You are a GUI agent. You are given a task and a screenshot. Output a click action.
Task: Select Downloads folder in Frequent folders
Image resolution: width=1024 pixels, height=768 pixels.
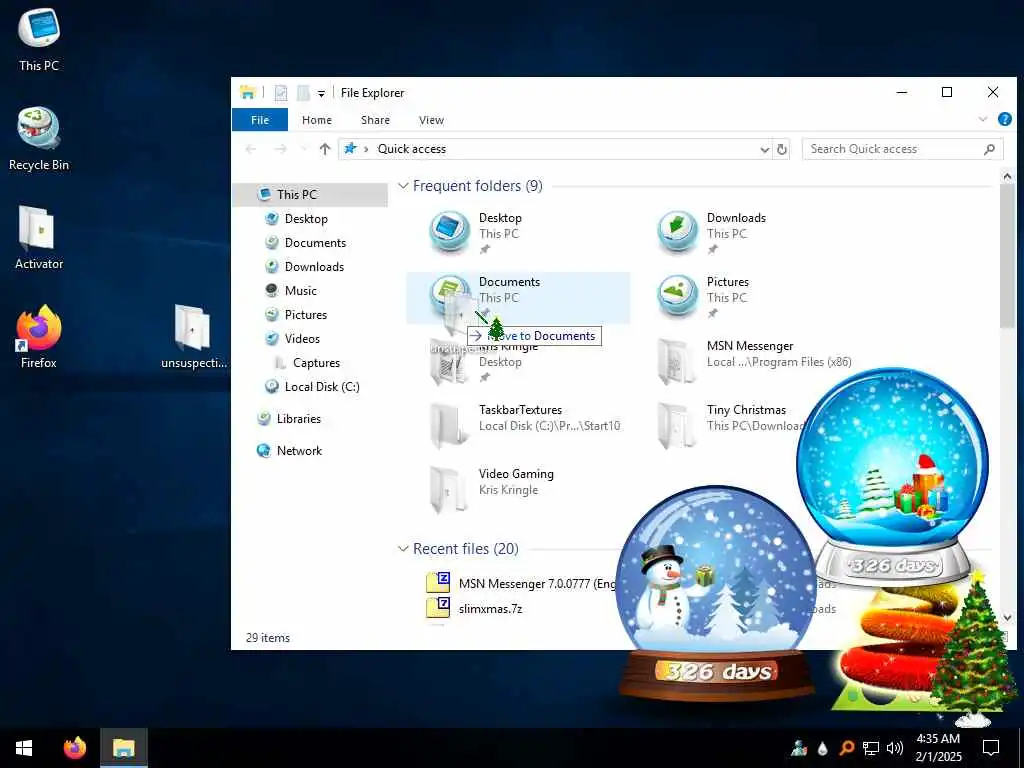pos(746,233)
